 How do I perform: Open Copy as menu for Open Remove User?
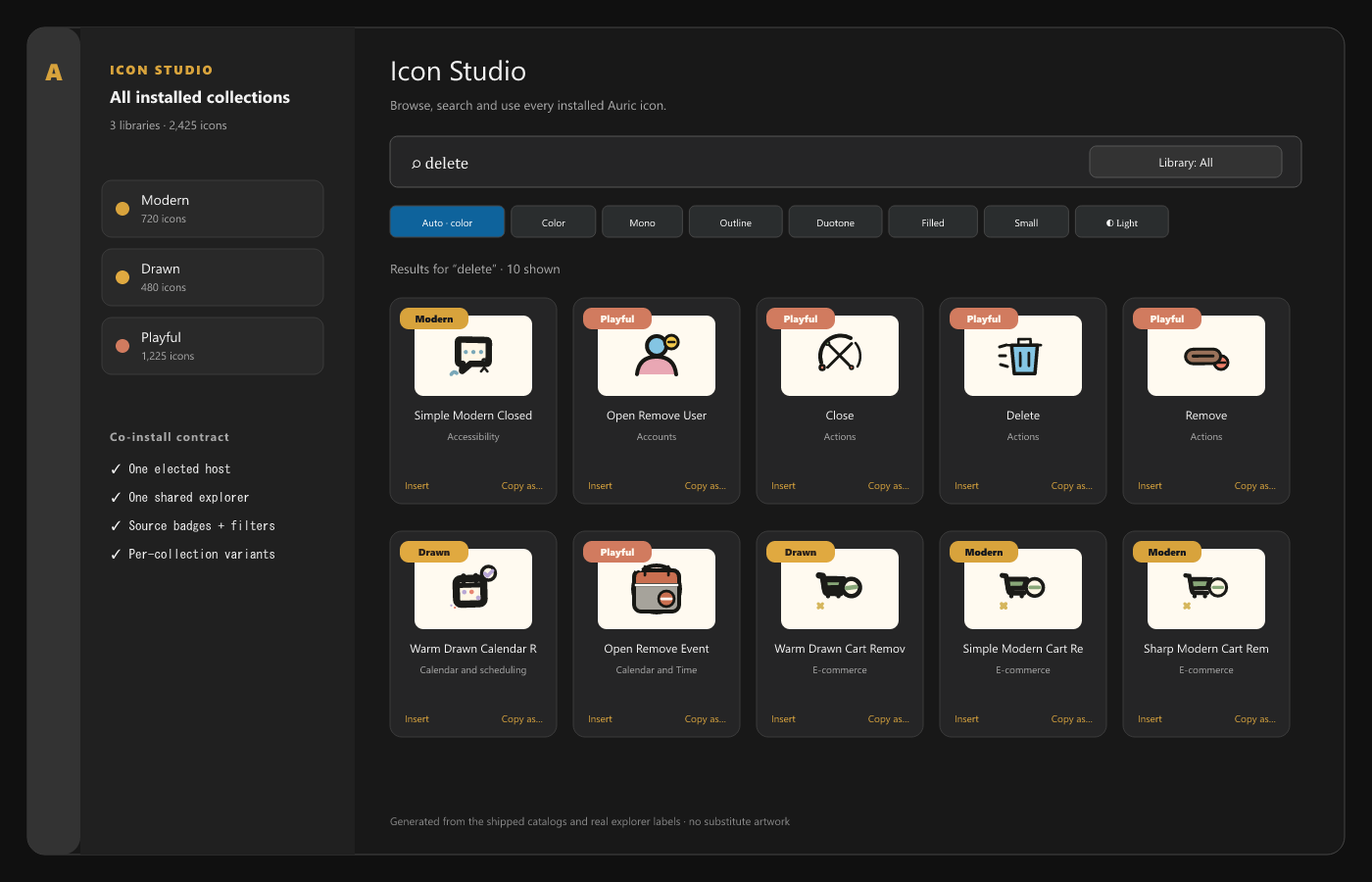point(705,486)
